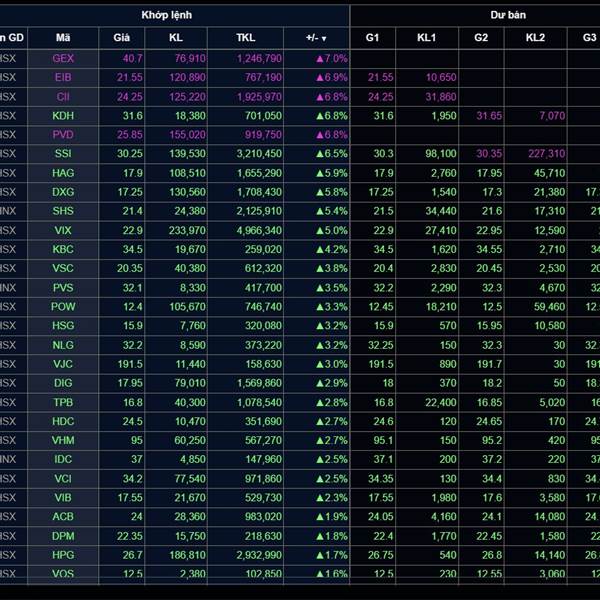600x600 pixels.
Task: Select the IDC stock symbol
Action: point(63,459)
